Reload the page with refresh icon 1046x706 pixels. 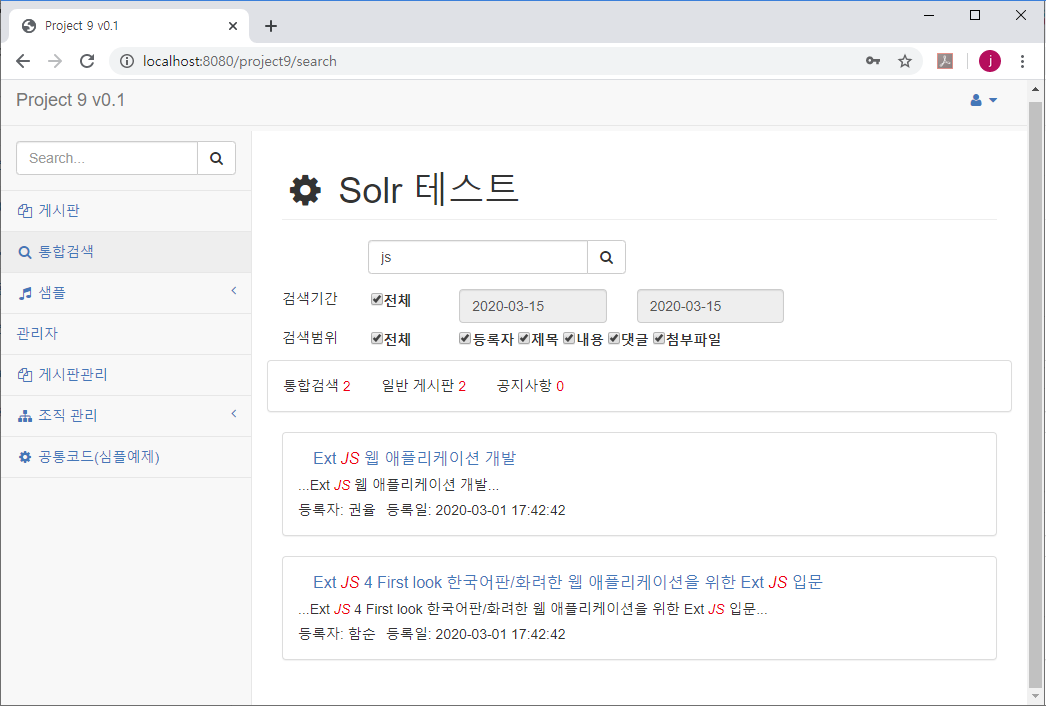[x=87, y=61]
